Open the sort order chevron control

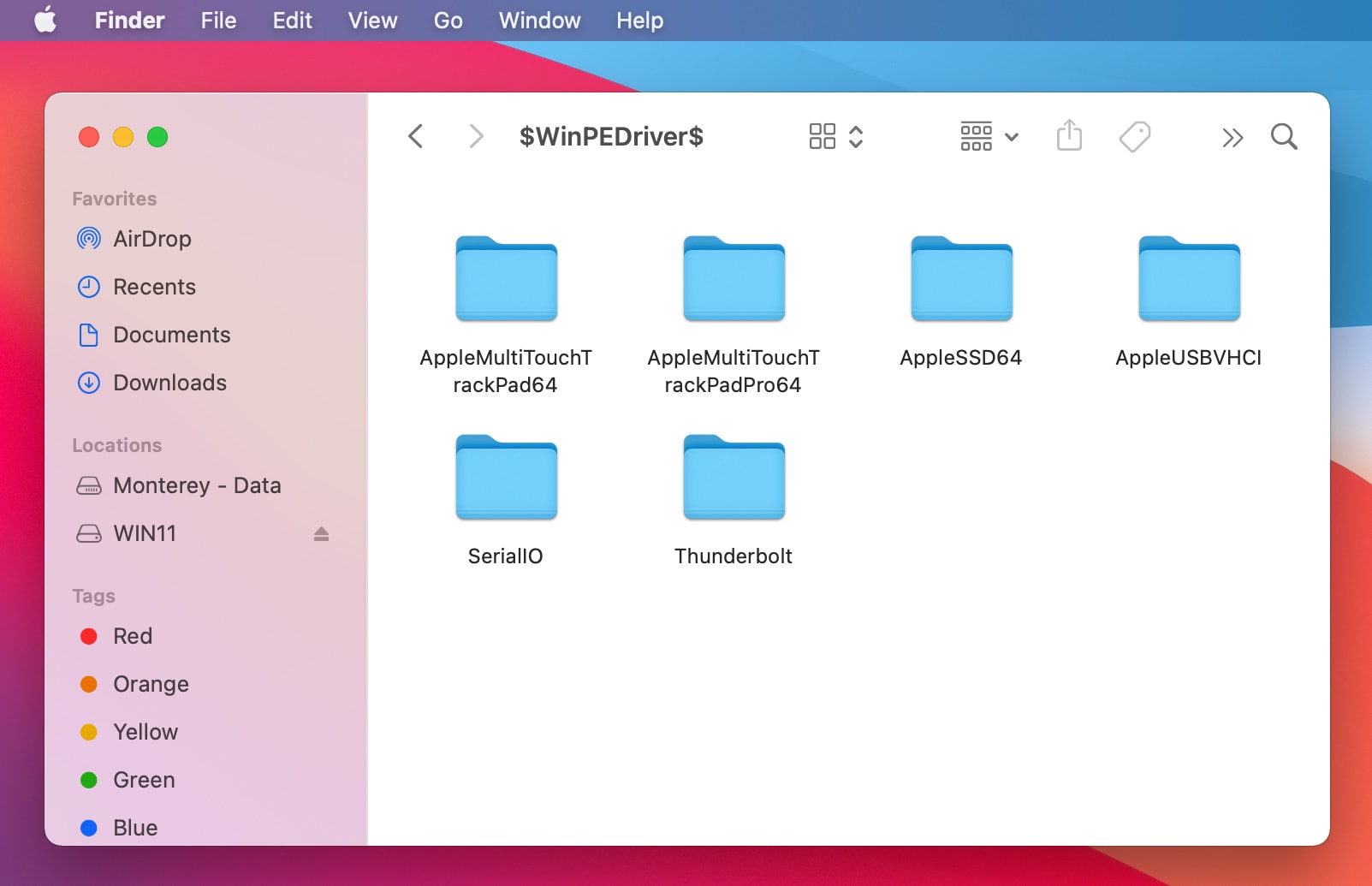point(857,136)
